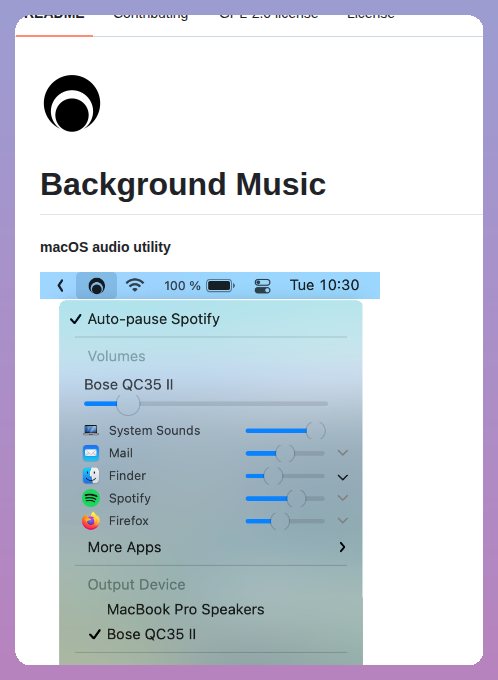Expand the Firefox row chevron

point(343,520)
